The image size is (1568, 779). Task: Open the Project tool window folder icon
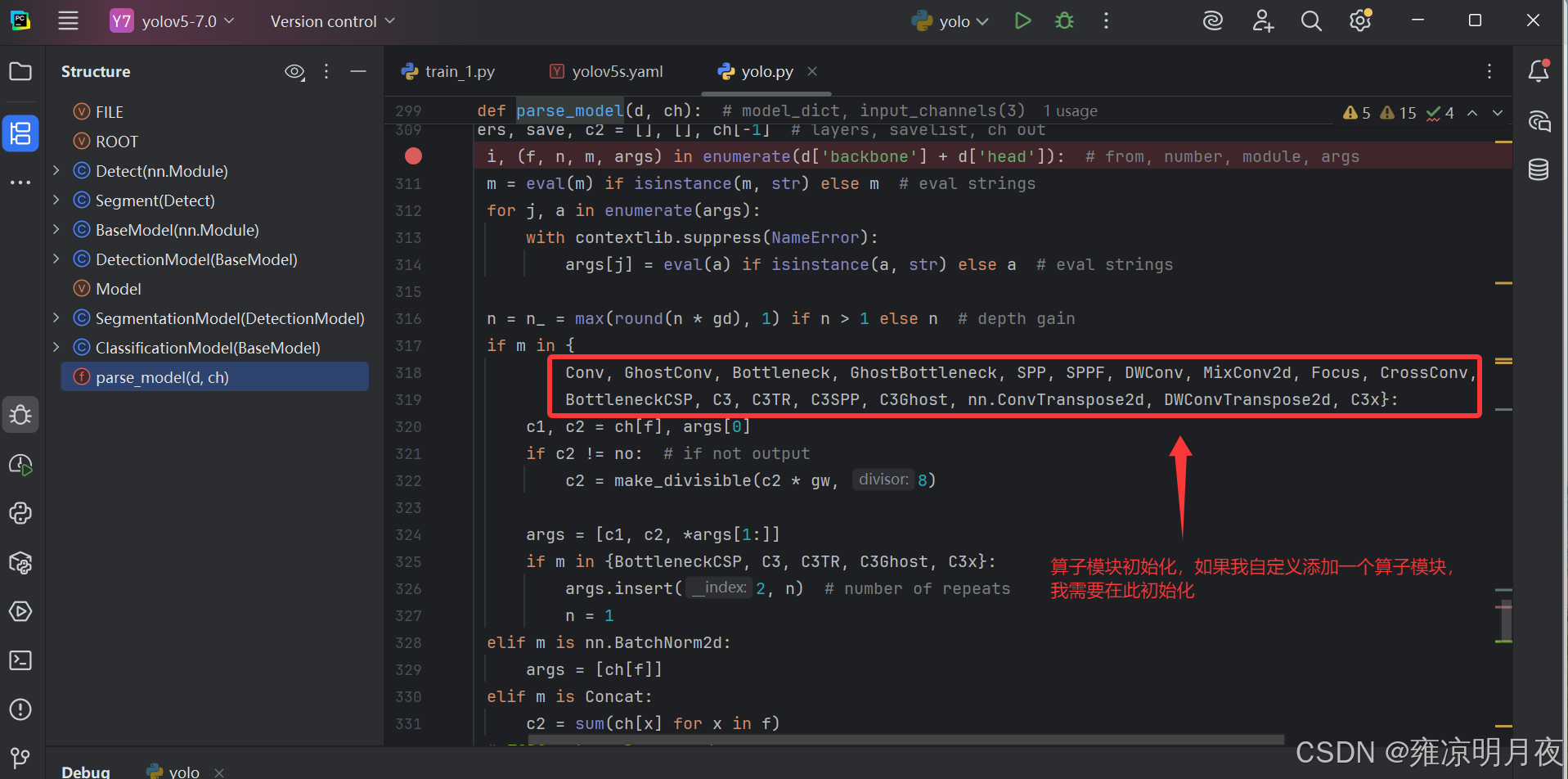coord(20,71)
